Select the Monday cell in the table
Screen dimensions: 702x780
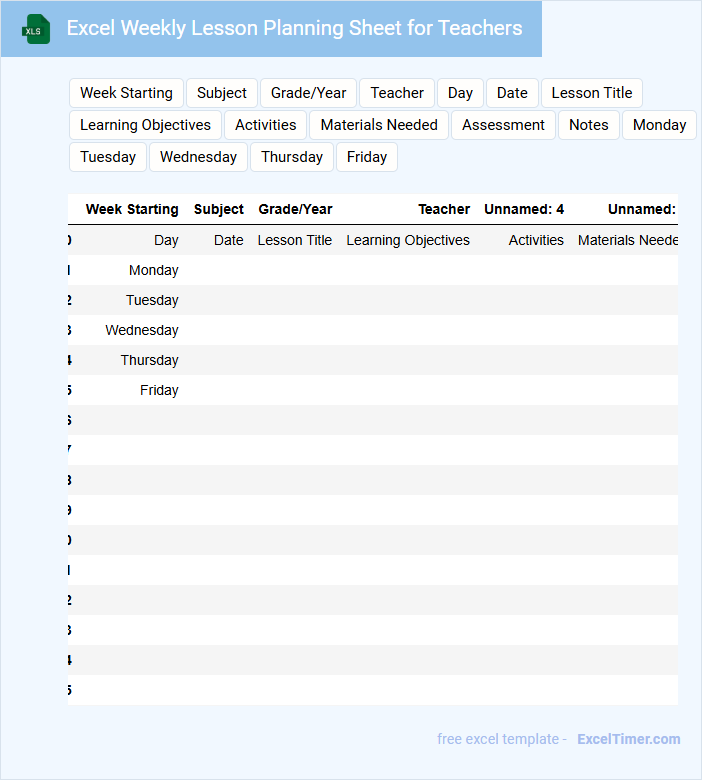[154, 270]
